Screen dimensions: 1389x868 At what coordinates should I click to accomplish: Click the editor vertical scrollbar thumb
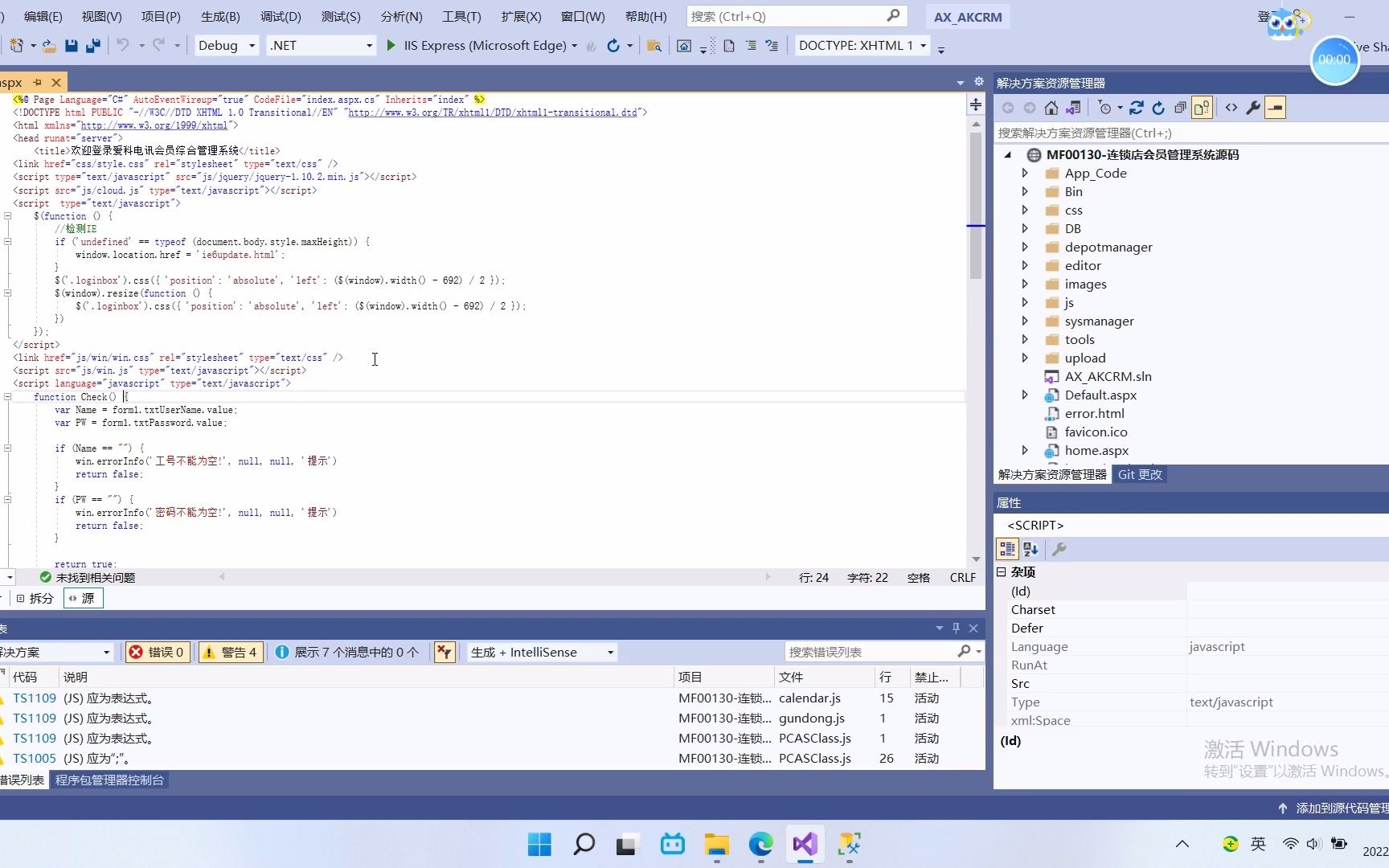[976, 205]
